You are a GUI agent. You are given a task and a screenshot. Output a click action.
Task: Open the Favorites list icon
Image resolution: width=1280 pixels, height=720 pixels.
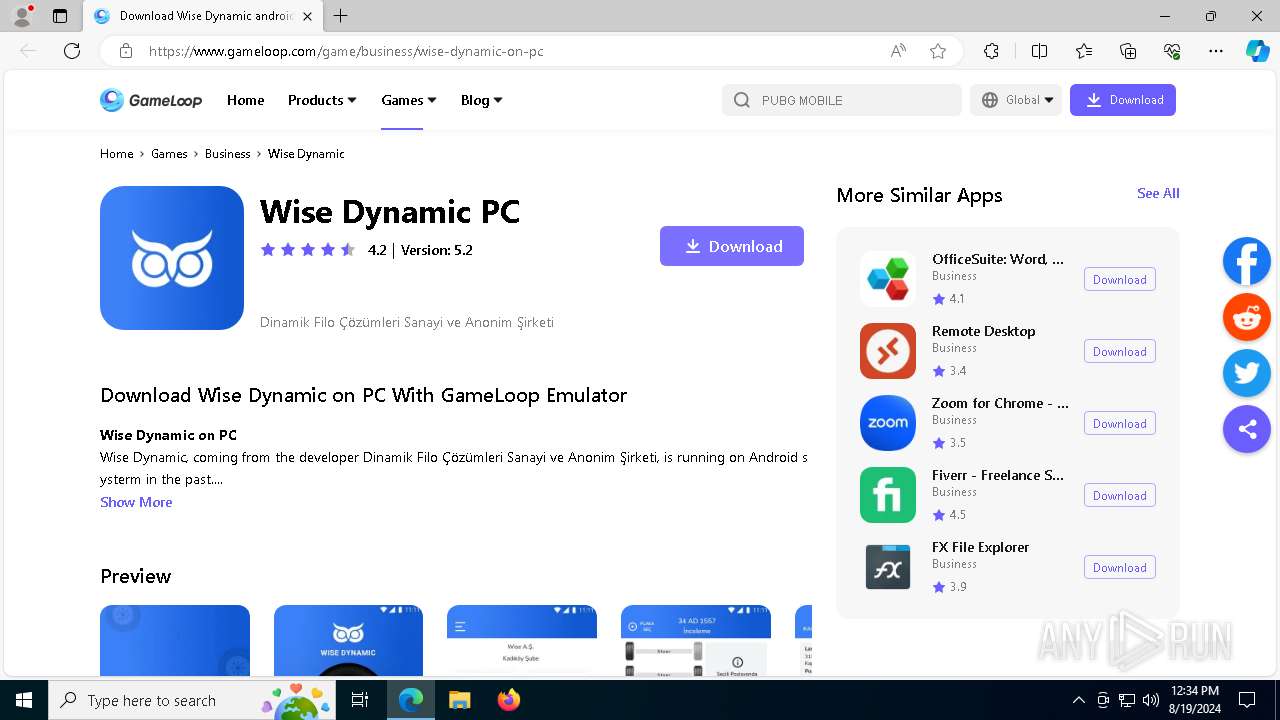tap(1084, 51)
